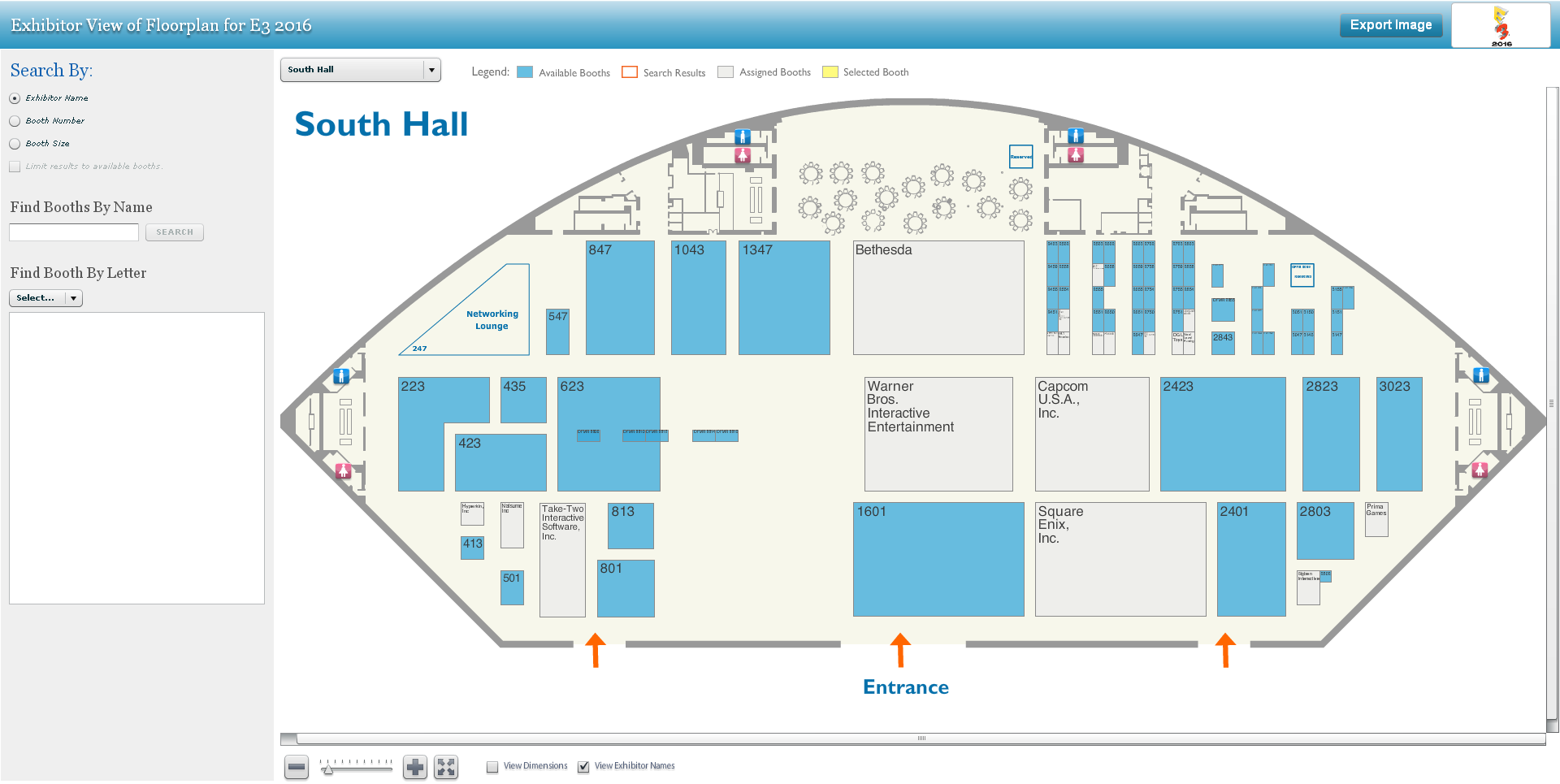Click the Export Image button
Viewport: 1560px width, 784px height.
click(1390, 25)
